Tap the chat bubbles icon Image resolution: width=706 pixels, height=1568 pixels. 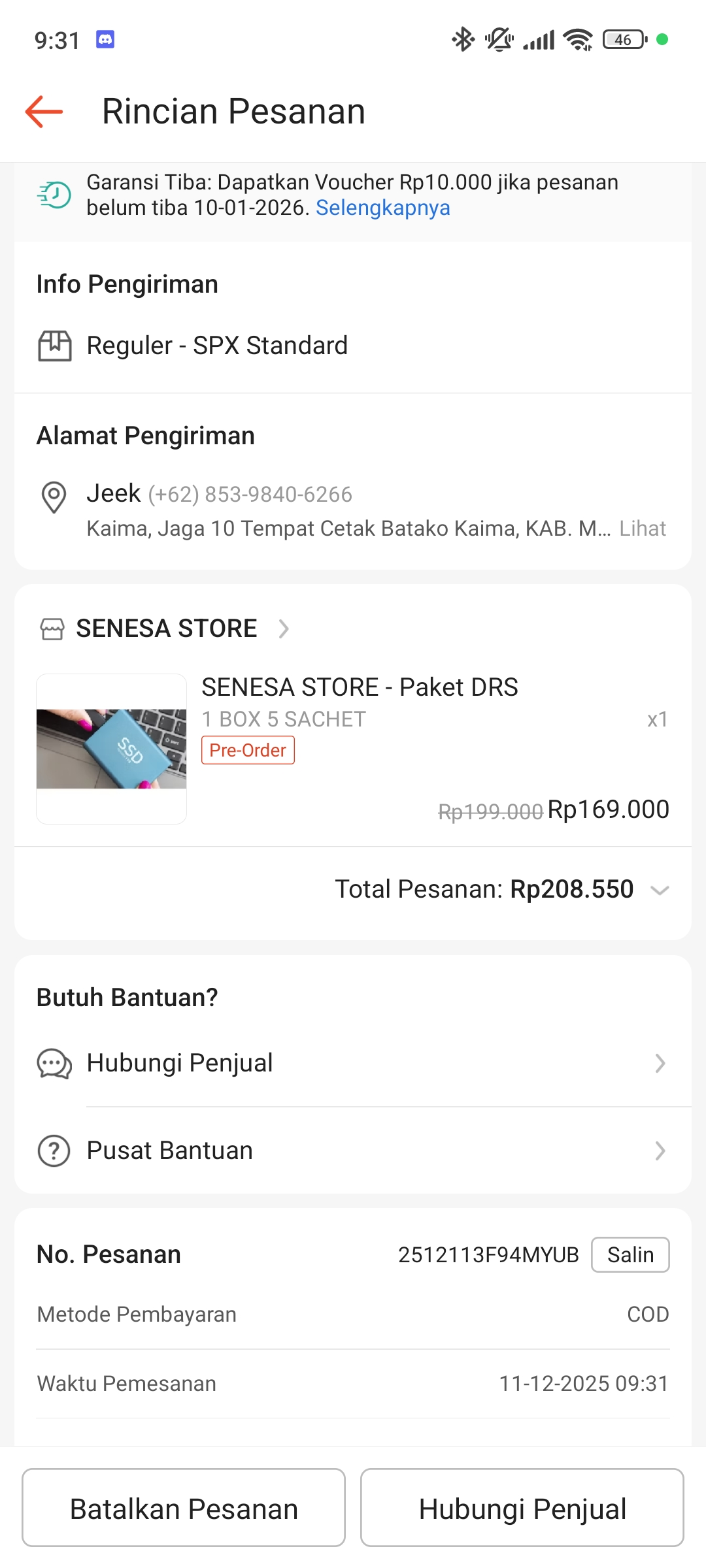(x=54, y=1064)
